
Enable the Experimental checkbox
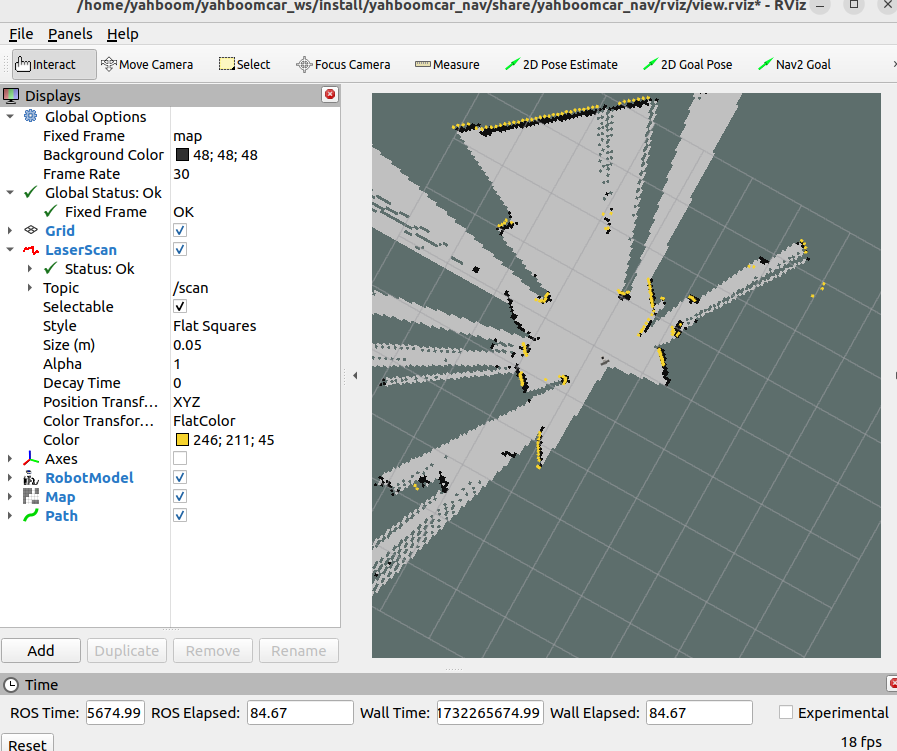pos(786,713)
